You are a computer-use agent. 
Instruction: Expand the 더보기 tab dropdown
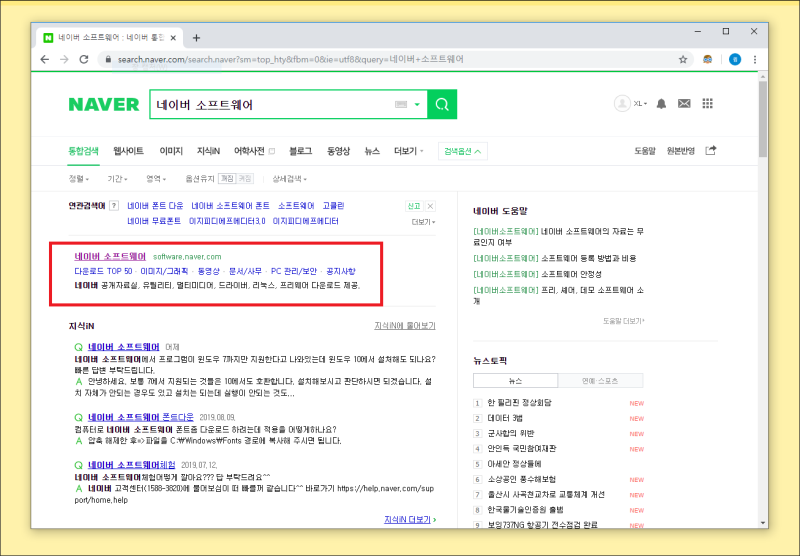click(409, 151)
